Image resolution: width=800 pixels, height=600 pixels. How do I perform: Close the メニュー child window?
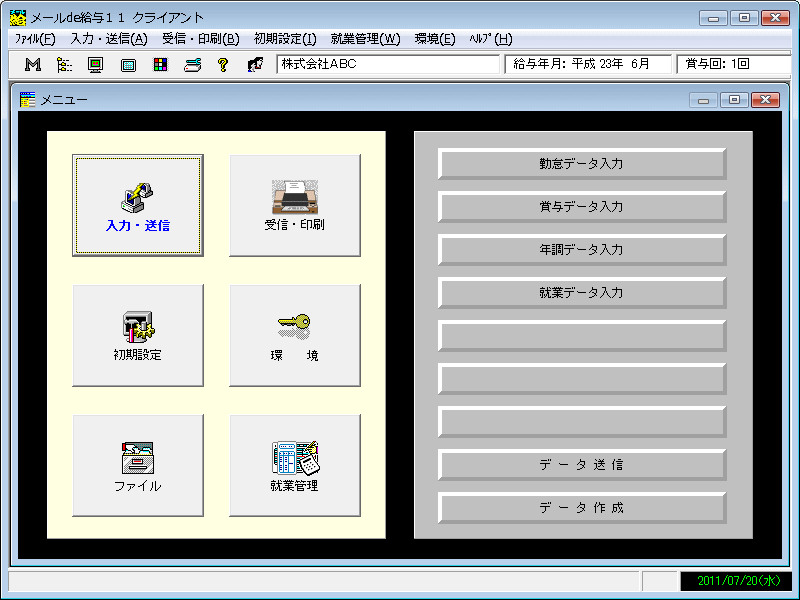click(765, 100)
